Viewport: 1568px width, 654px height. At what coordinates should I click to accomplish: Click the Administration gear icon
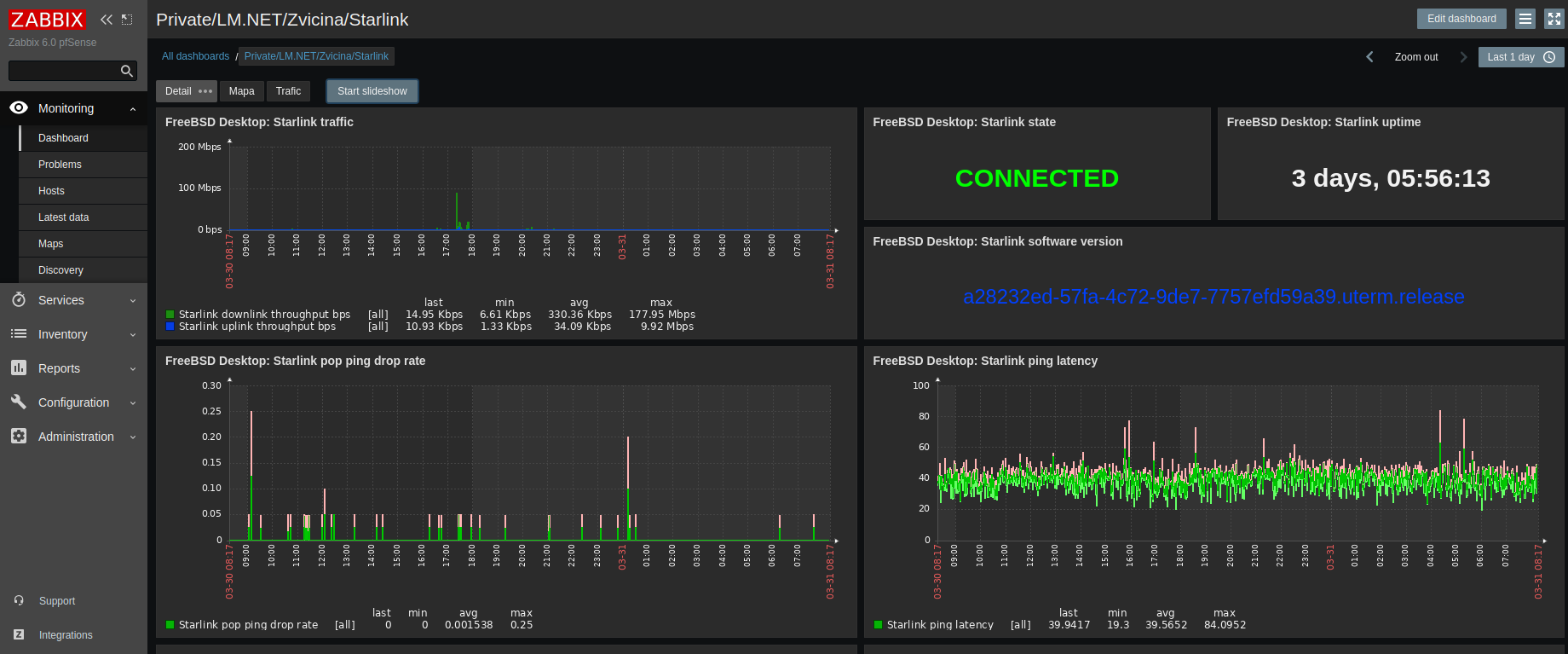19,437
